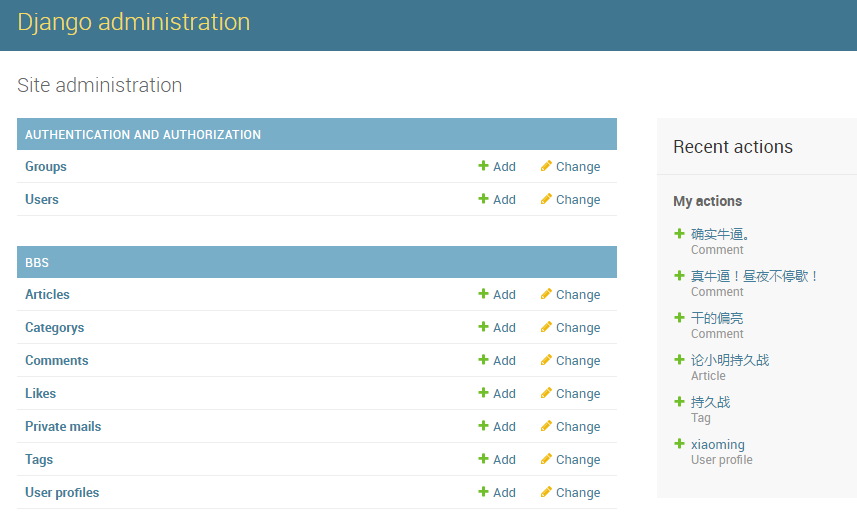Viewport: 857px width, 528px height.
Task: Click Add link for Likes
Action: pyautogui.click(x=504, y=394)
